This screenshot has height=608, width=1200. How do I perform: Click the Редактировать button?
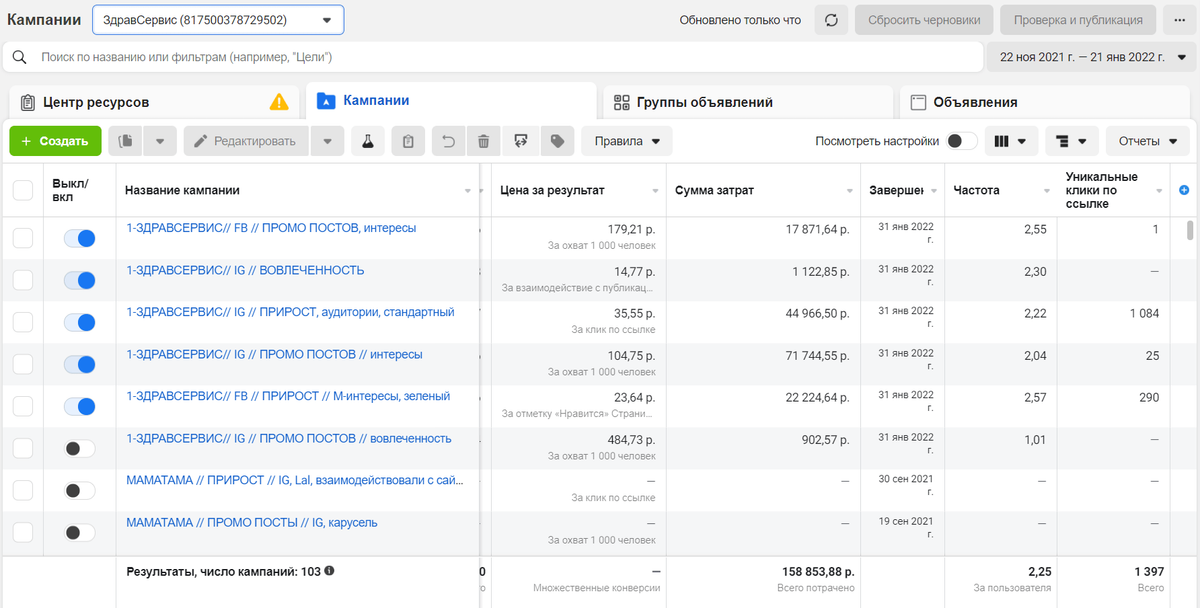(x=246, y=141)
